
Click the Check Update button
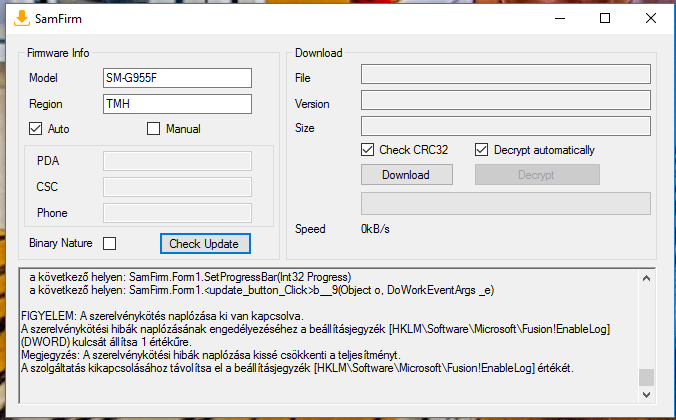coord(205,244)
